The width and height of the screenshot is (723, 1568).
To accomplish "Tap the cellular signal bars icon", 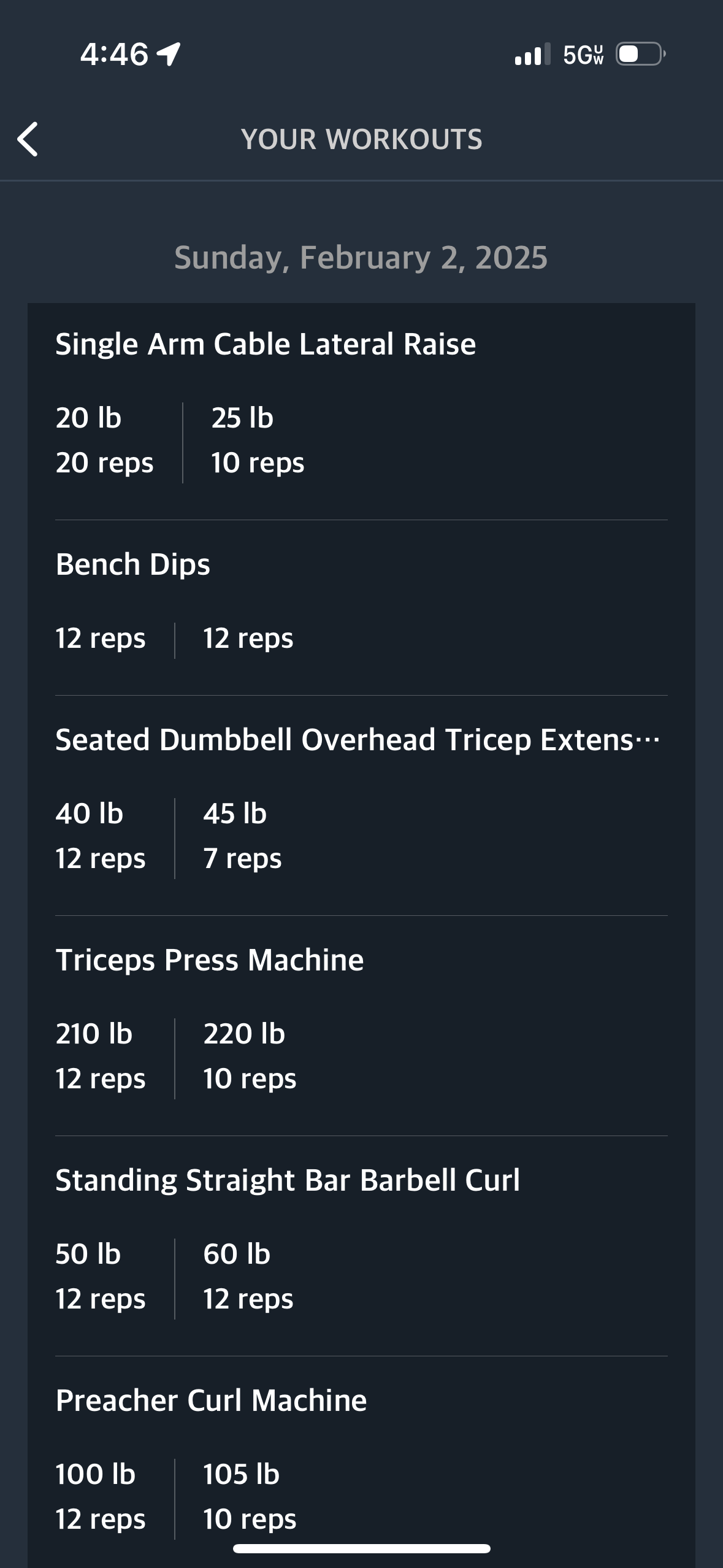I will coord(532,54).
